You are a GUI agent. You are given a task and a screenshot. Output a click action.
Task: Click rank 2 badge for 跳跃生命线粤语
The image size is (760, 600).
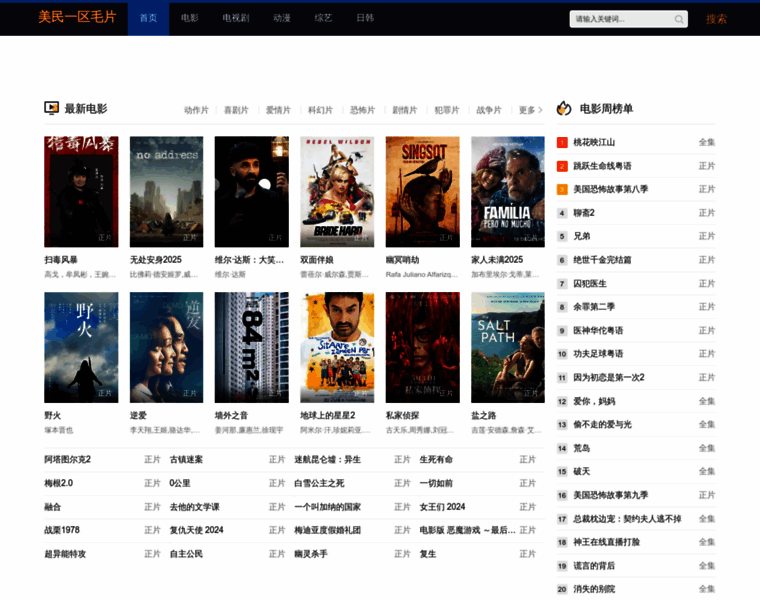pos(562,166)
